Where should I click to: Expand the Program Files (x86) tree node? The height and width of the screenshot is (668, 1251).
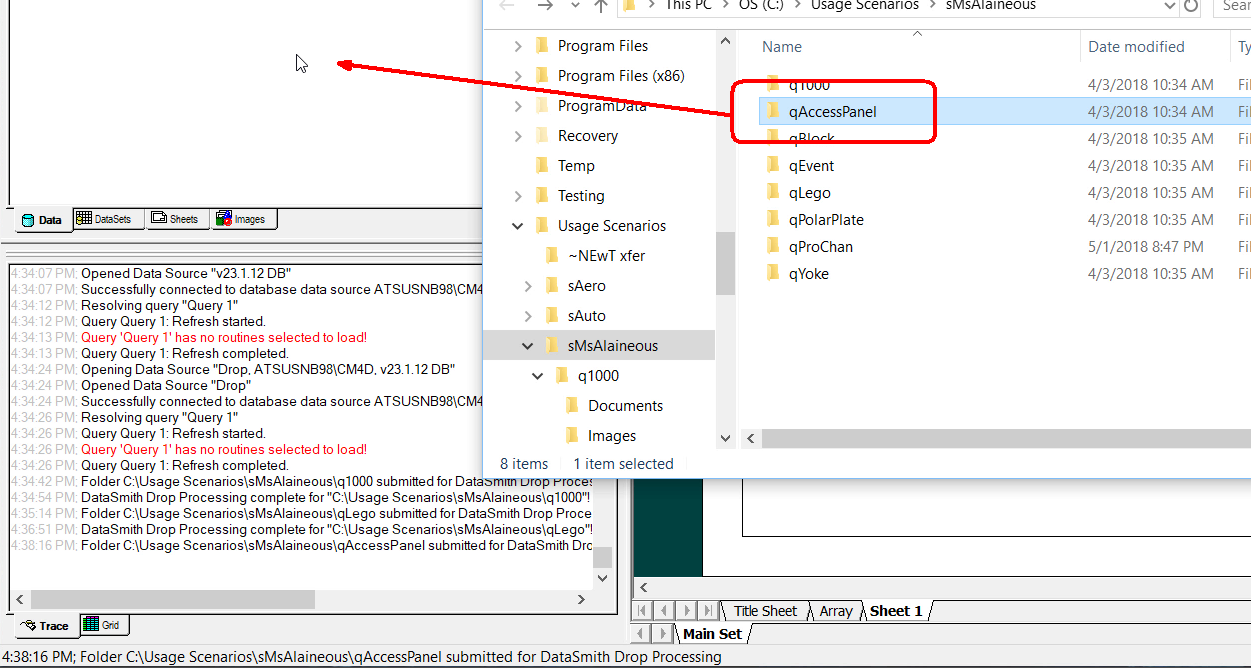tap(518, 76)
